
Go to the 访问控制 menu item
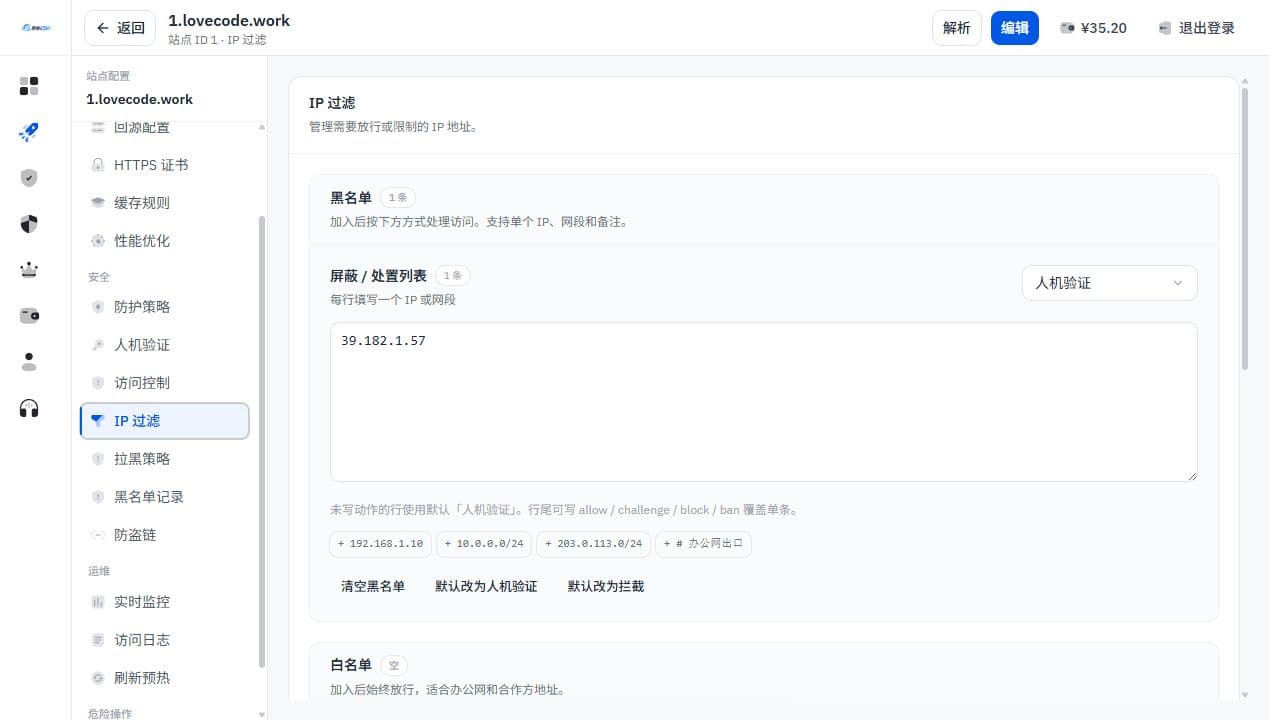pyautogui.click(x=165, y=383)
